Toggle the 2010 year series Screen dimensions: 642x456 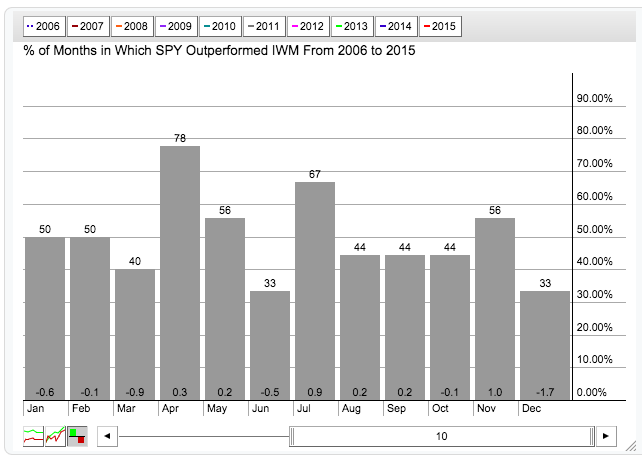coord(220,27)
